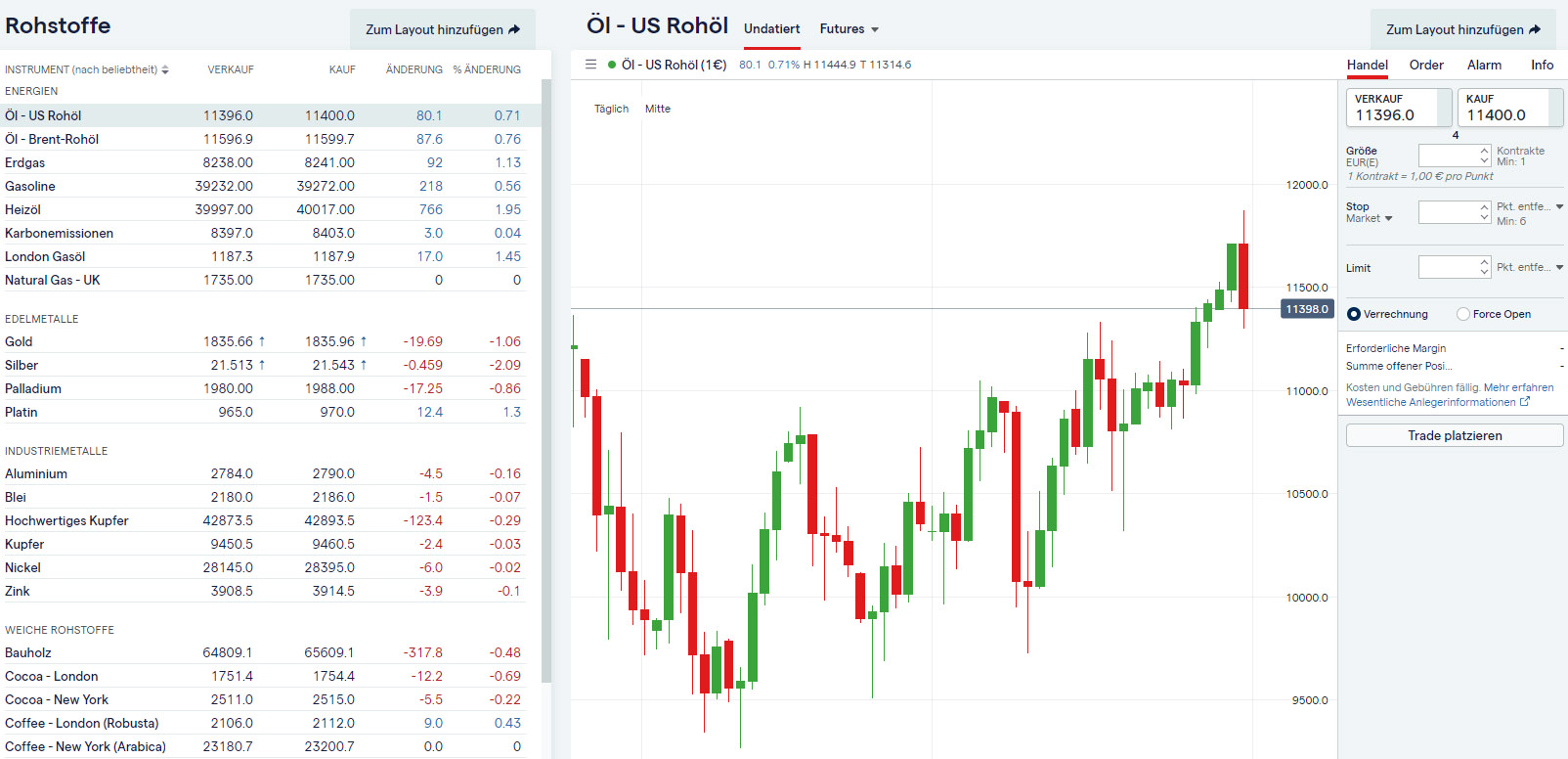
Task: Click share arrow in chart panel's layout button
Action: click(1535, 30)
